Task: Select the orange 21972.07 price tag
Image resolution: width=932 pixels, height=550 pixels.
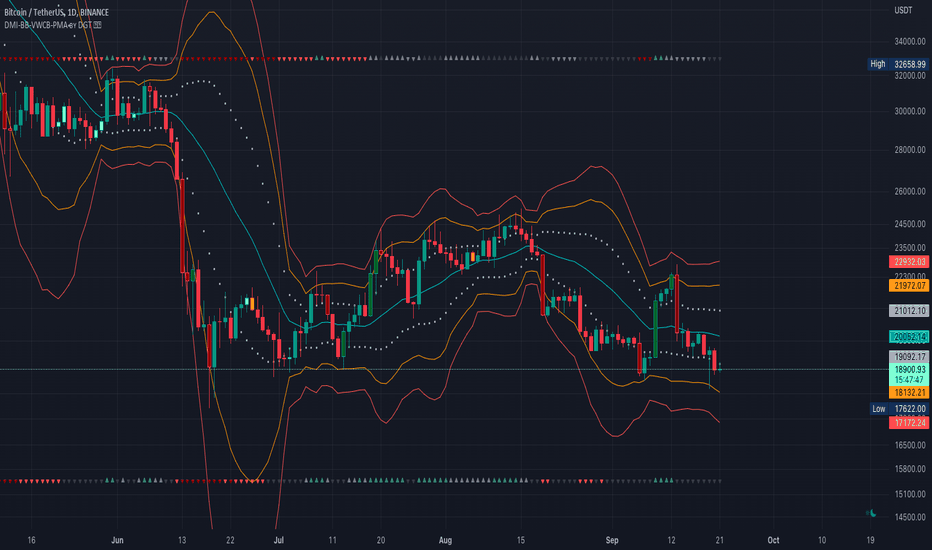Action: [x=909, y=285]
